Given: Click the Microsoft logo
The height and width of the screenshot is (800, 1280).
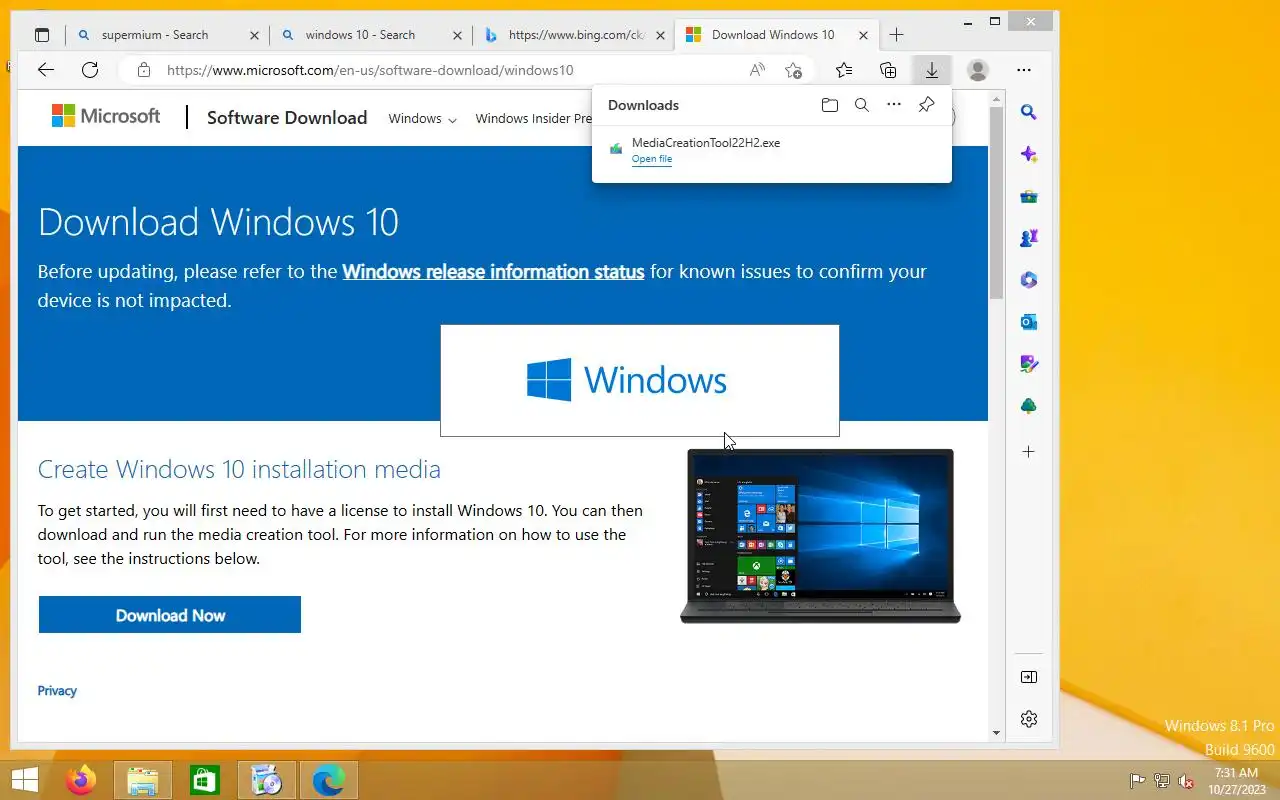Looking at the screenshot, I should point(106,116).
